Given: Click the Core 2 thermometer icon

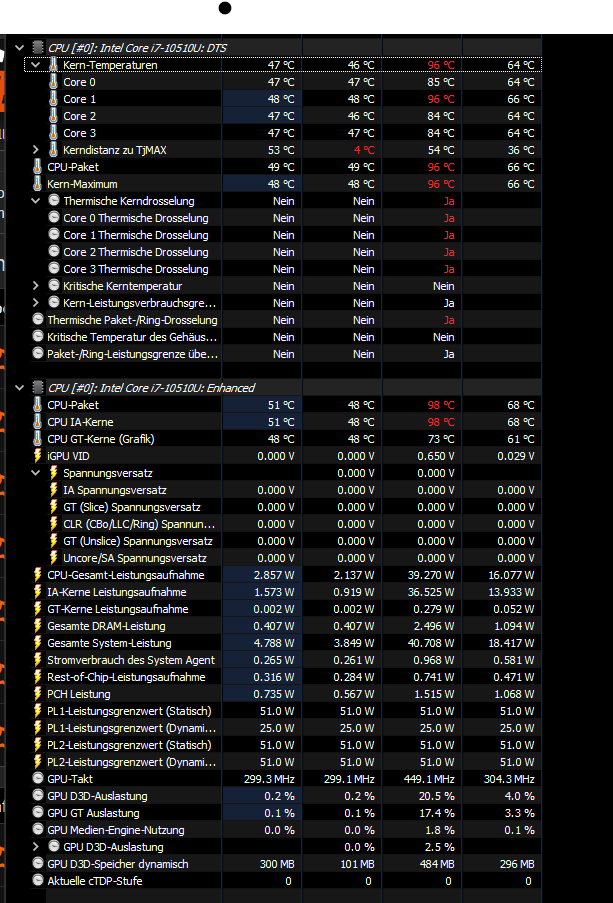Looking at the screenshot, I should click(x=54, y=116).
